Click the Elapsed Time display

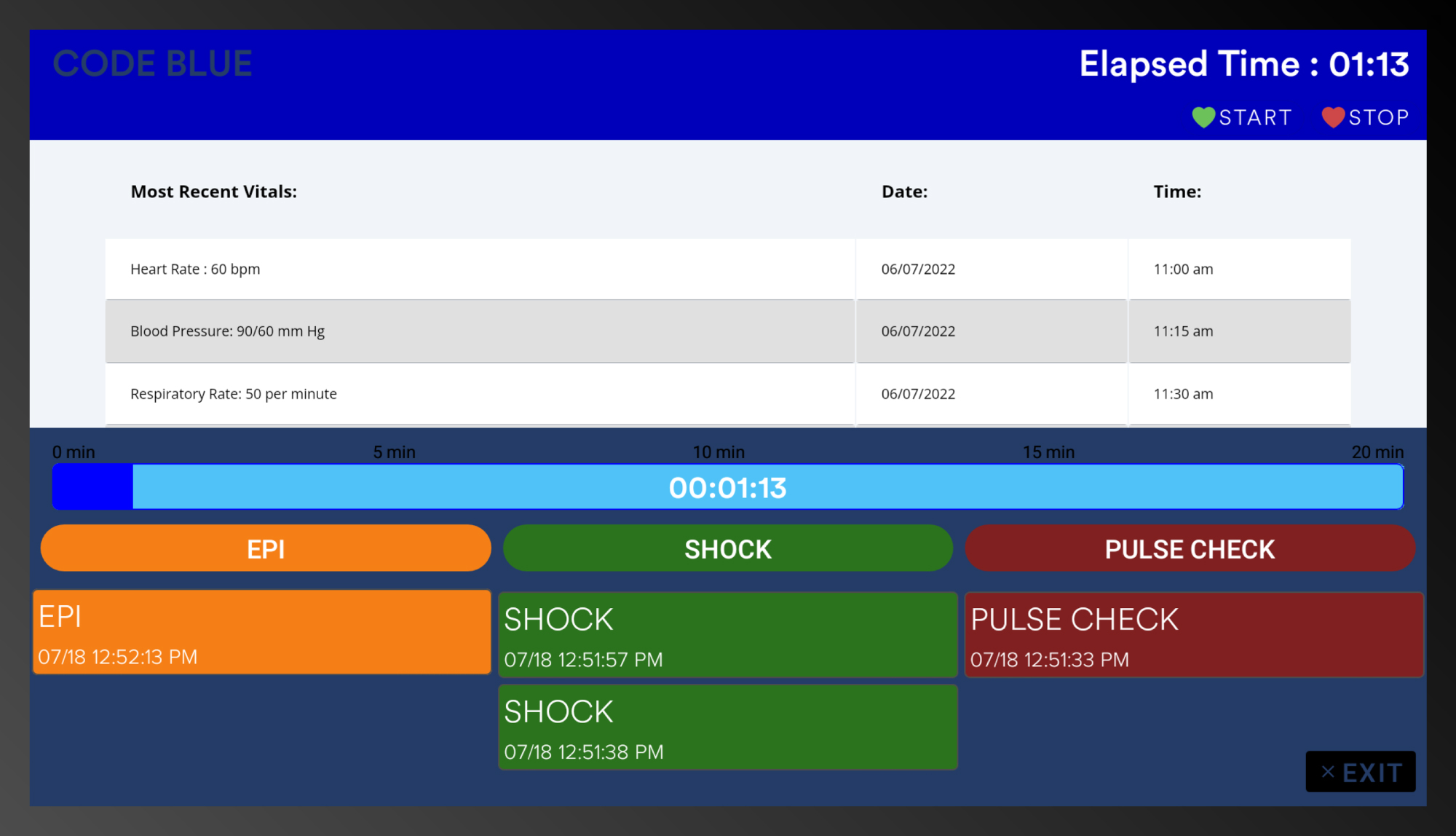tap(1244, 64)
